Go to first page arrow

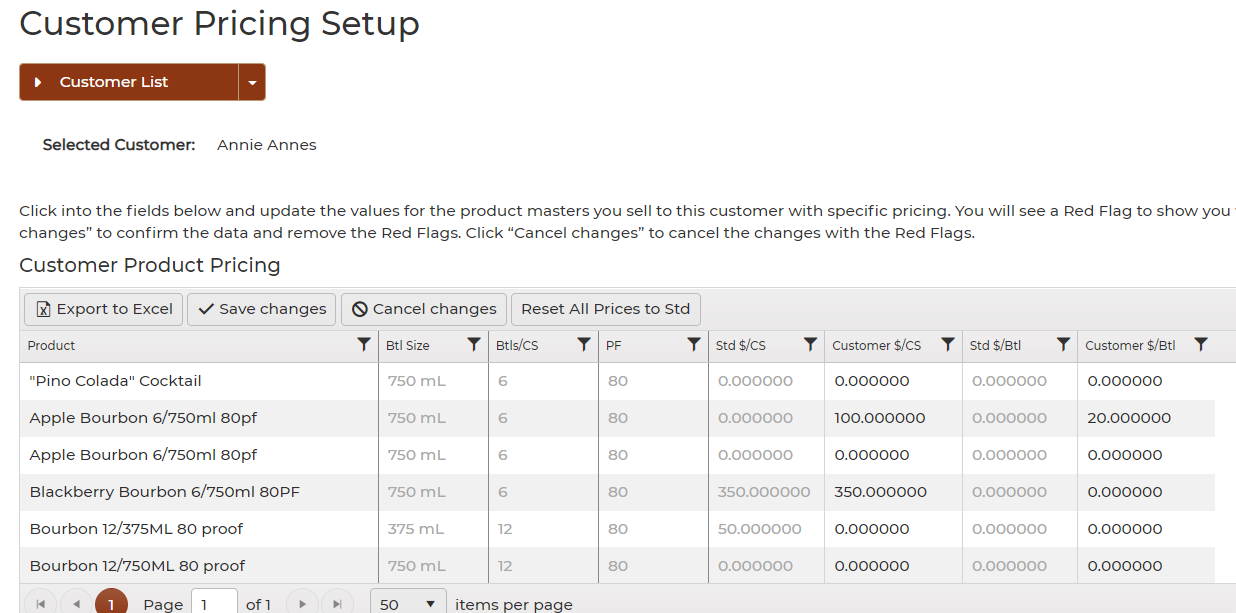(40, 603)
